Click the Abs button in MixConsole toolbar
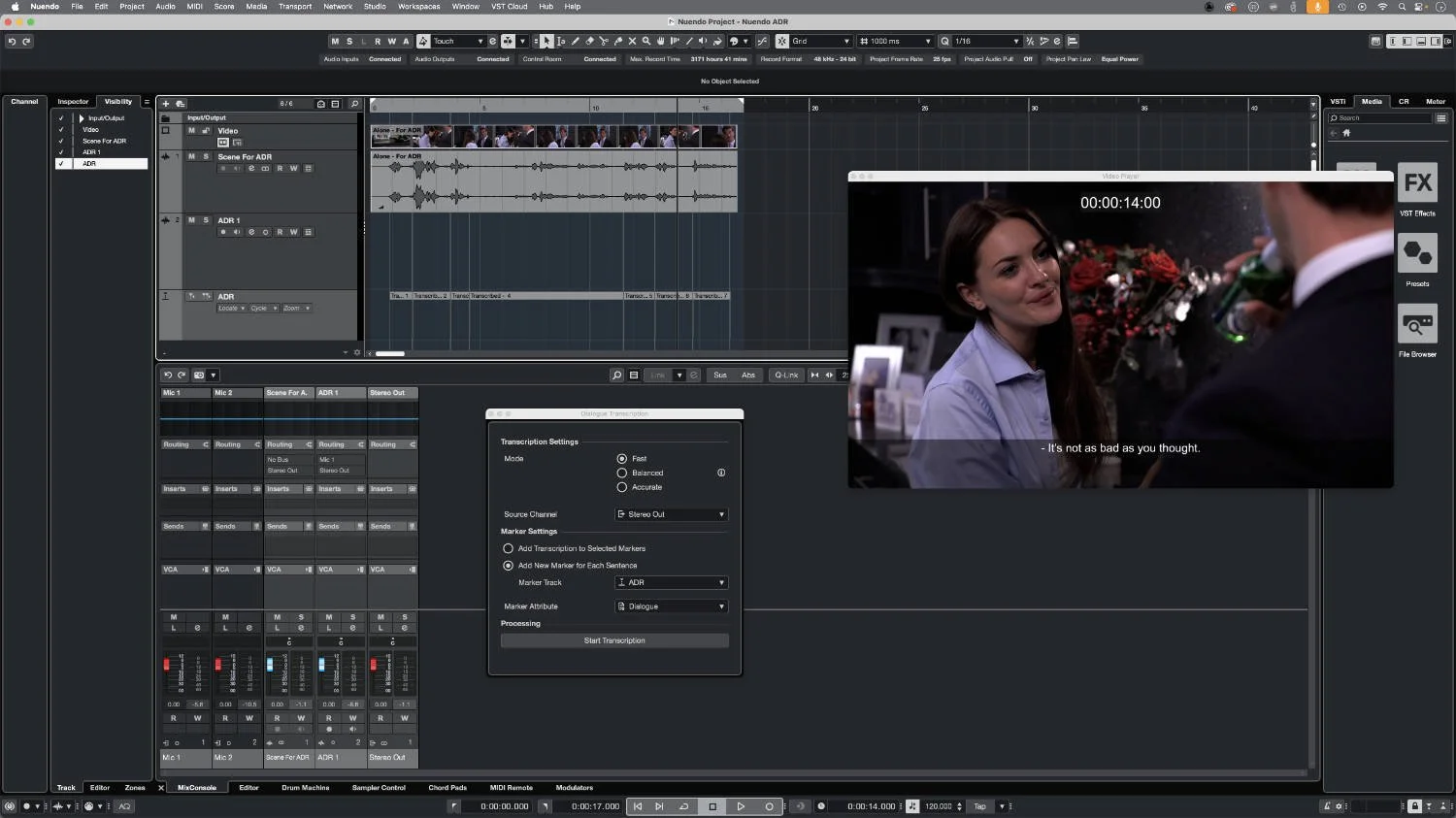1456x818 pixels. (x=747, y=375)
